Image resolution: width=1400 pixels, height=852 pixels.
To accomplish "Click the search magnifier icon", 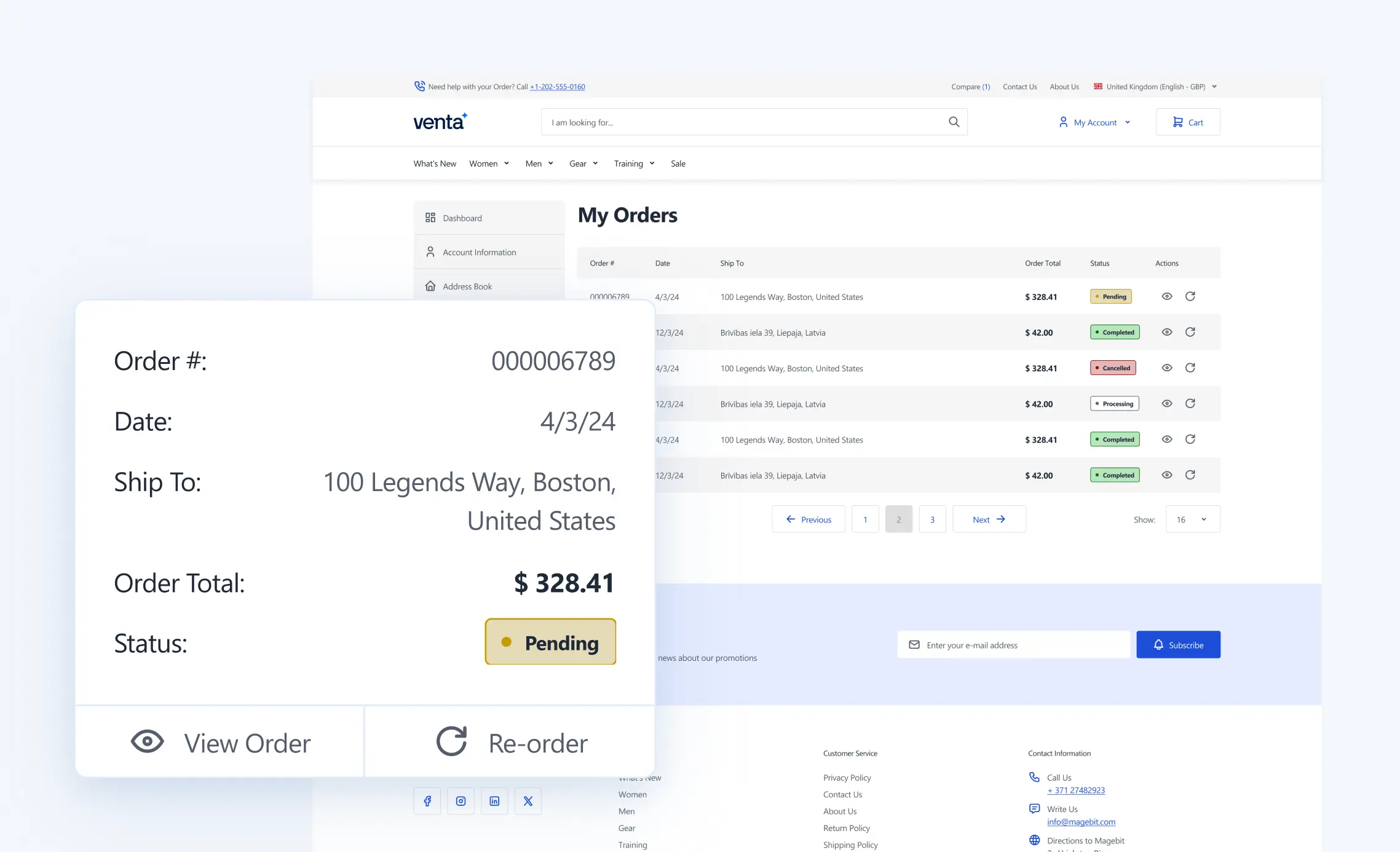I will (x=954, y=122).
